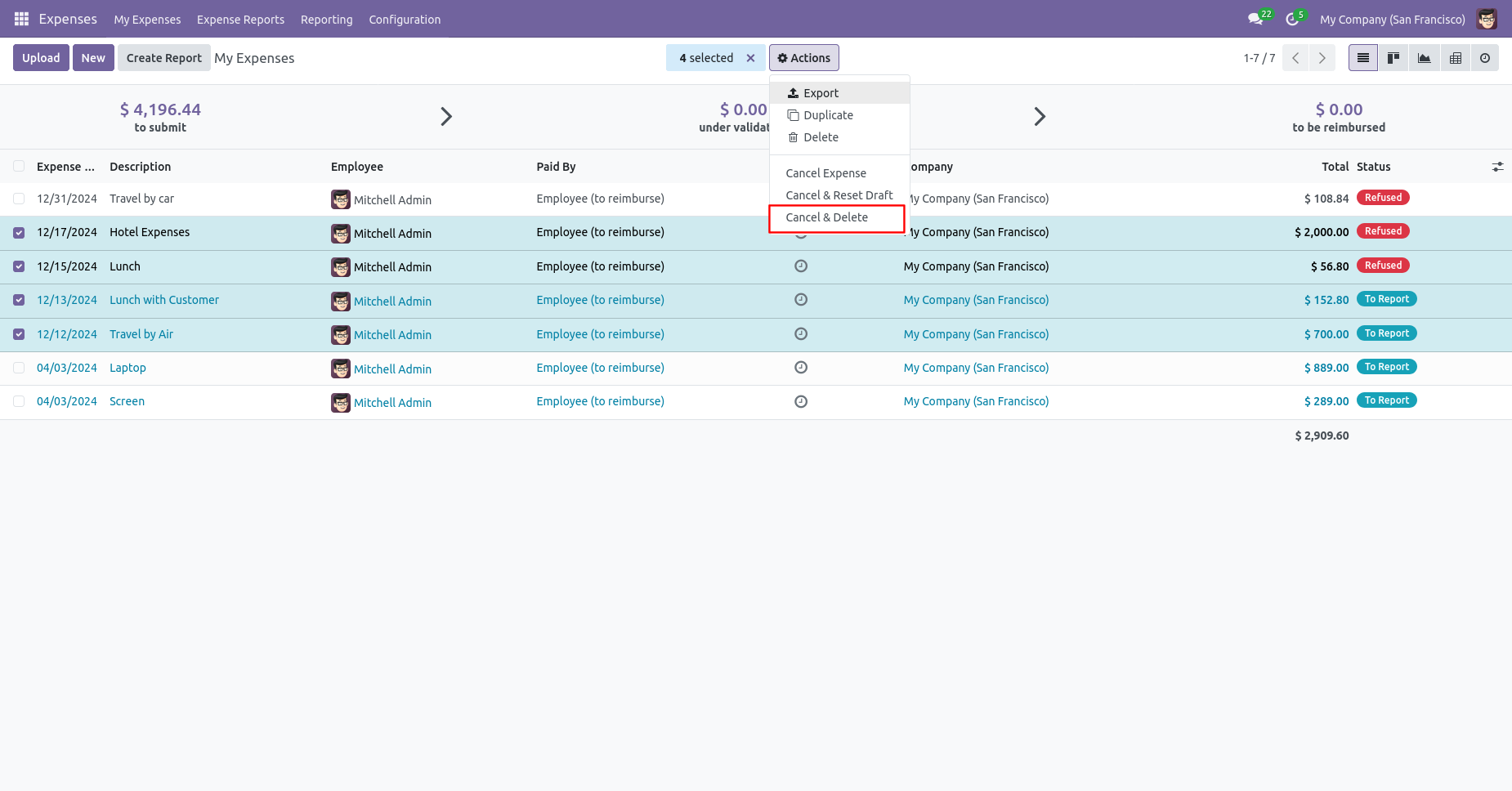This screenshot has height=791, width=1512.
Task: Uncheck the Hotel Expenses row checkbox
Action: [x=19, y=233]
